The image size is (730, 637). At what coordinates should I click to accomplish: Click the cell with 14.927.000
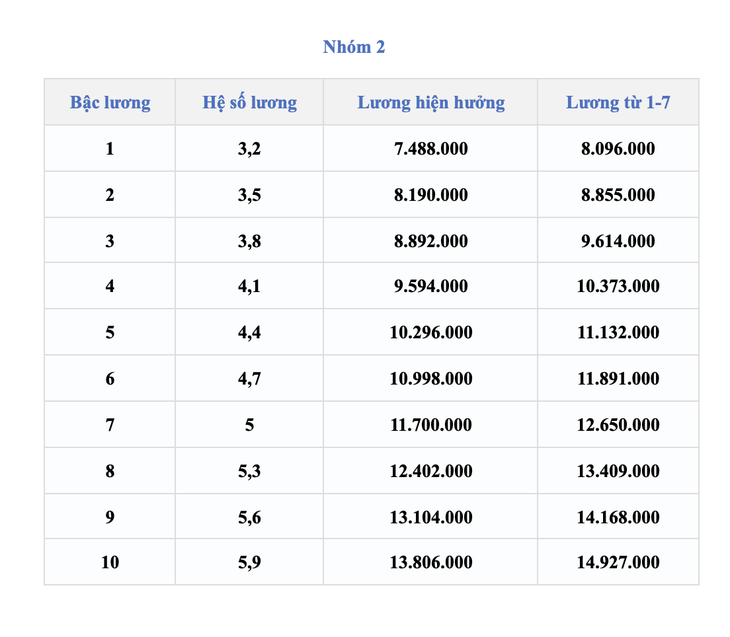point(618,562)
